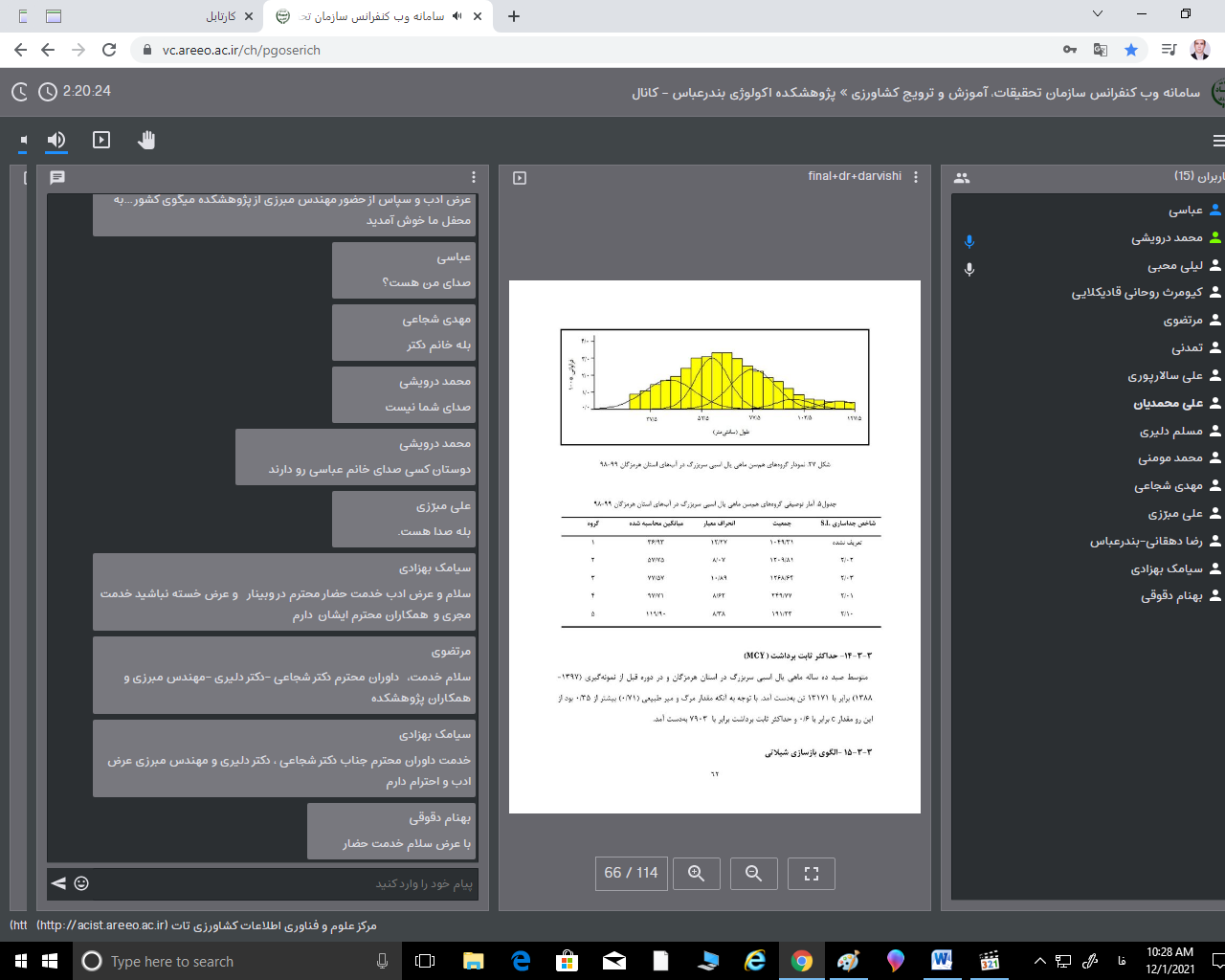Image resolution: width=1225 pixels, height=980 pixels.
Task: Type in the chat message field
Action: (x=287, y=883)
